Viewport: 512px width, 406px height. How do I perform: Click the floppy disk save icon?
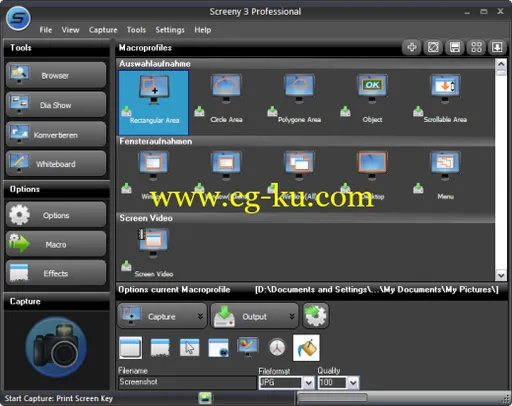[455, 47]
